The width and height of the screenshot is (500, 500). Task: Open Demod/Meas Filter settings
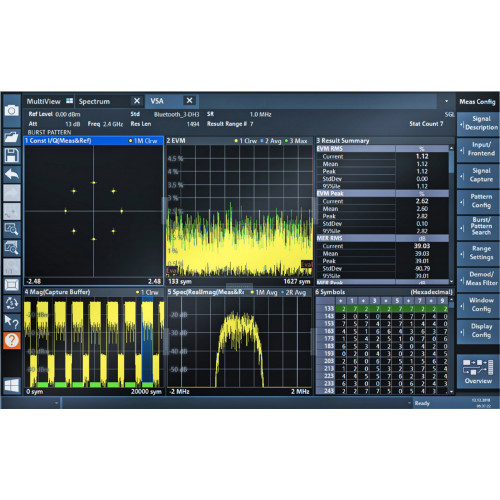[478, 279]
